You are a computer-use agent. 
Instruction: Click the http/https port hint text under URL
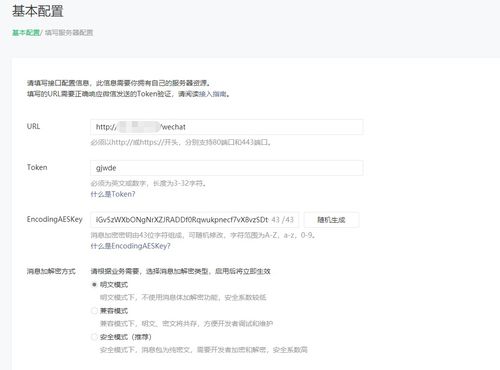pyautogui.click(x=181, y=142)
